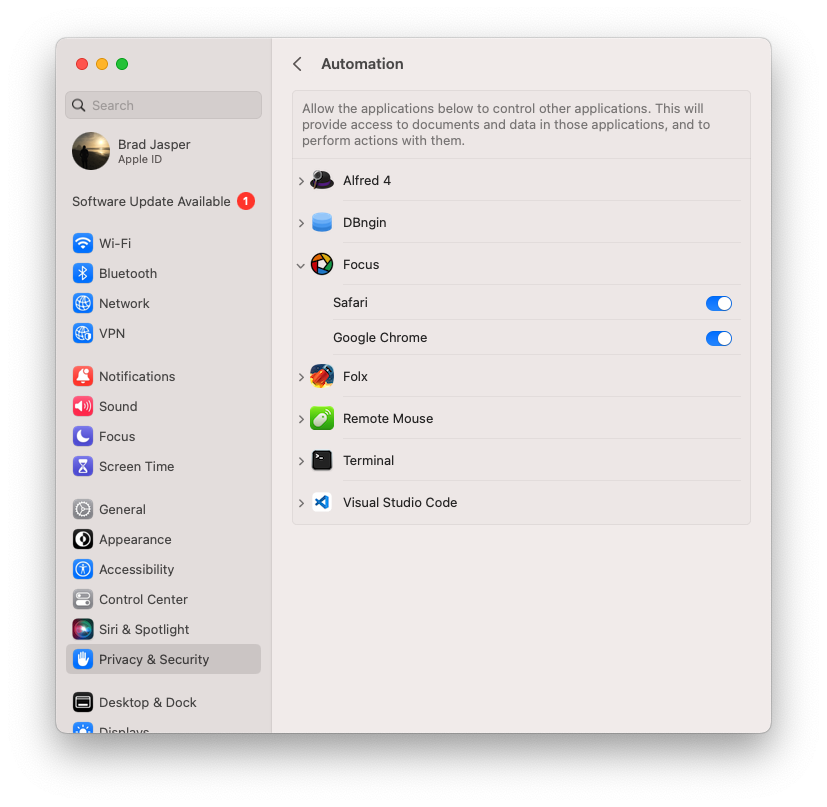Click the Visual Studio Code icon

coord(321,502)
